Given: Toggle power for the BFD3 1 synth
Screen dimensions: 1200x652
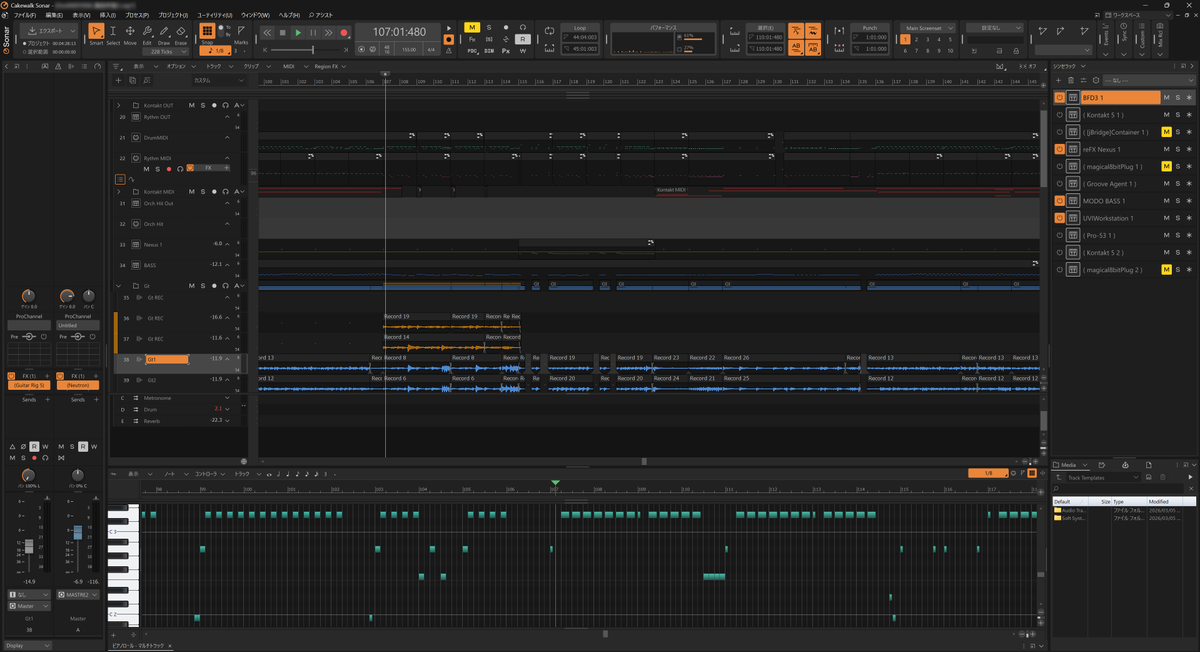Looking at the screenshot, I should coord(1060,98).
